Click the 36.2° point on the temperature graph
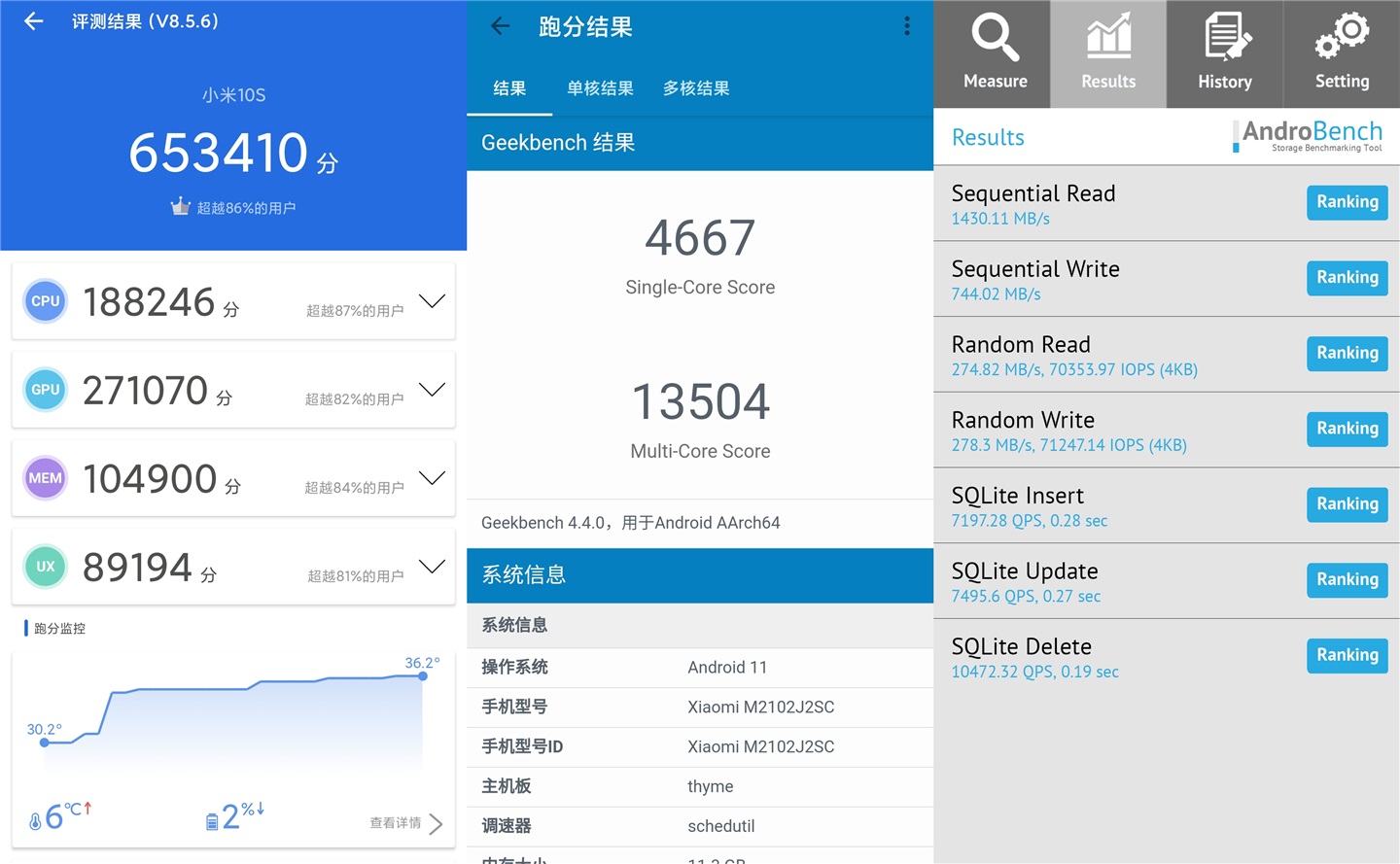1400x864 pixels. [x=421, y=675]
